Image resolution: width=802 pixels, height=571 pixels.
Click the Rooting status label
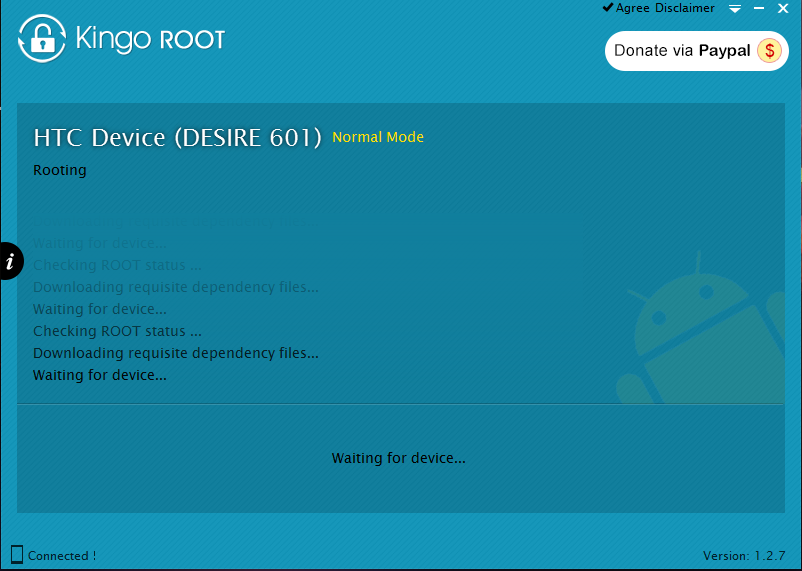click(60, 170)
